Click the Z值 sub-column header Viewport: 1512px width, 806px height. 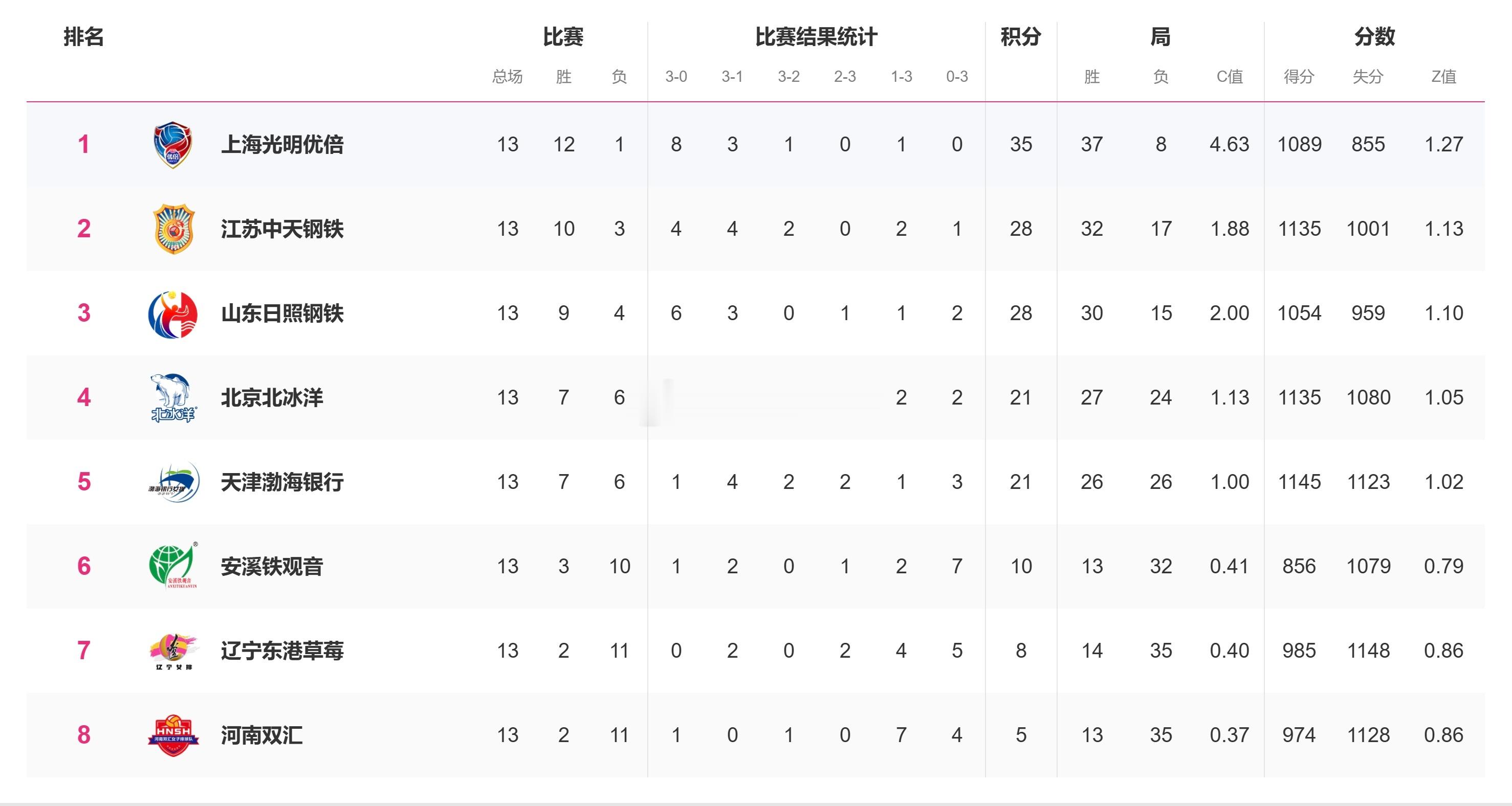pos(1443,77)
